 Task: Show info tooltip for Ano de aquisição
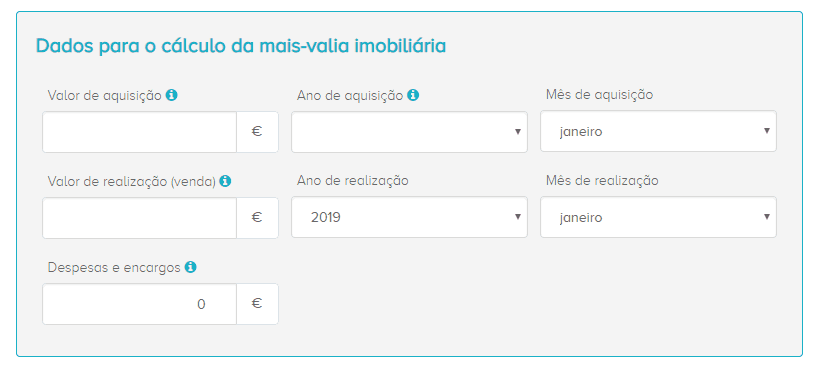pyautogui.click(x=413, y=96)
